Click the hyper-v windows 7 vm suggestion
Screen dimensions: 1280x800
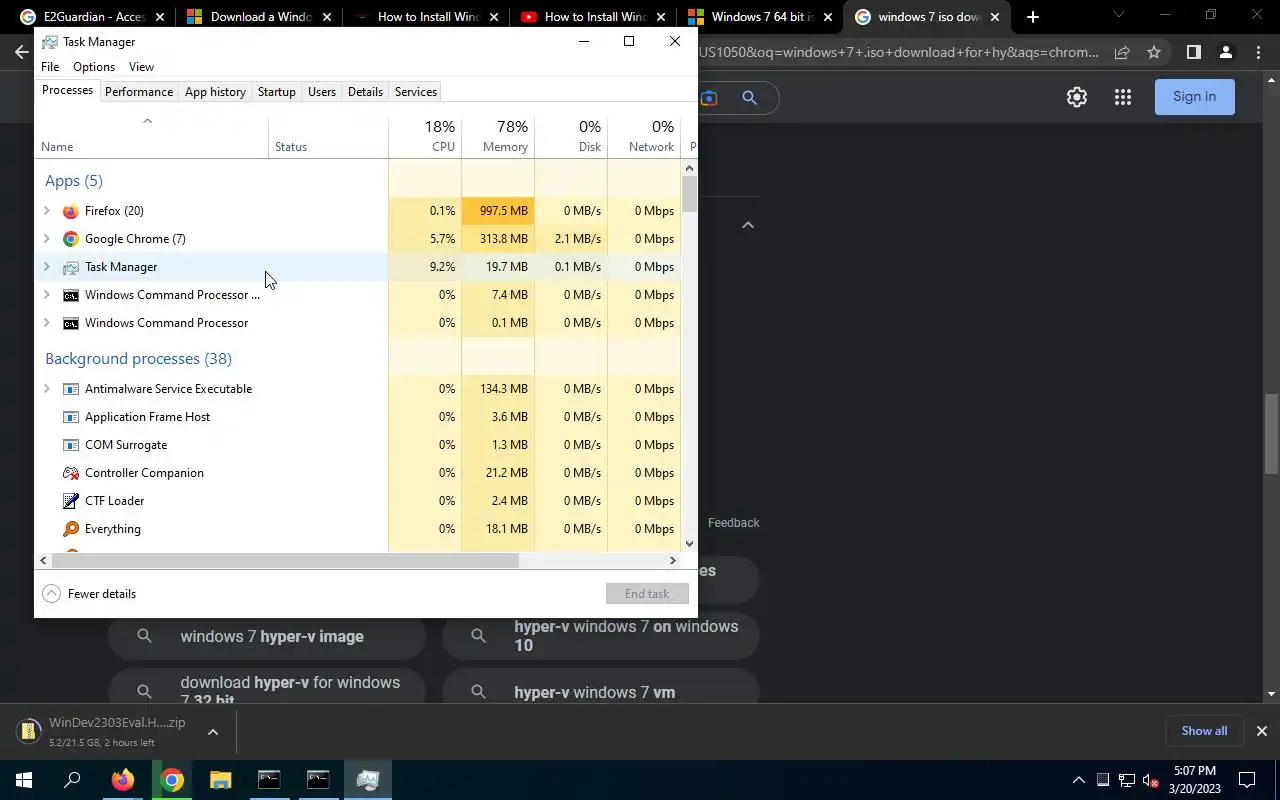(x=600, y=692)
